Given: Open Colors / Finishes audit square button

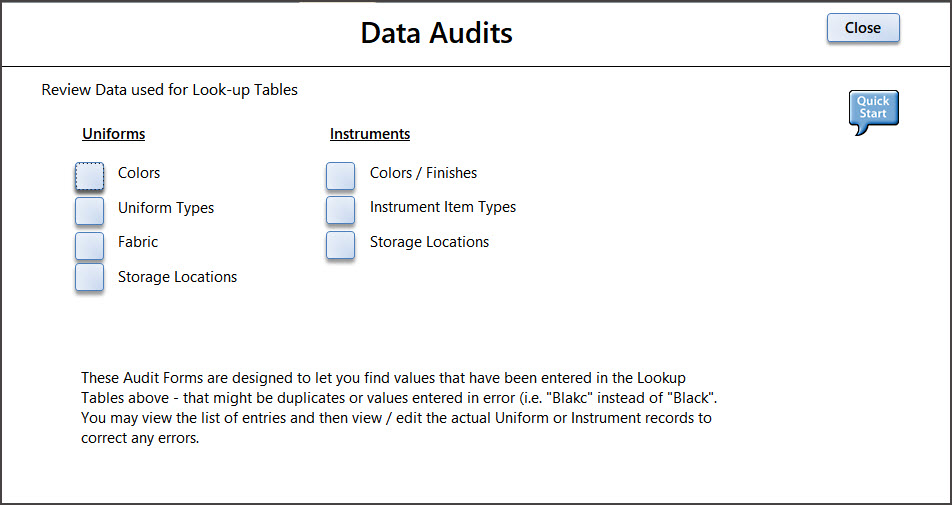Looking at the screenshot, I should [x=341, y=175].
